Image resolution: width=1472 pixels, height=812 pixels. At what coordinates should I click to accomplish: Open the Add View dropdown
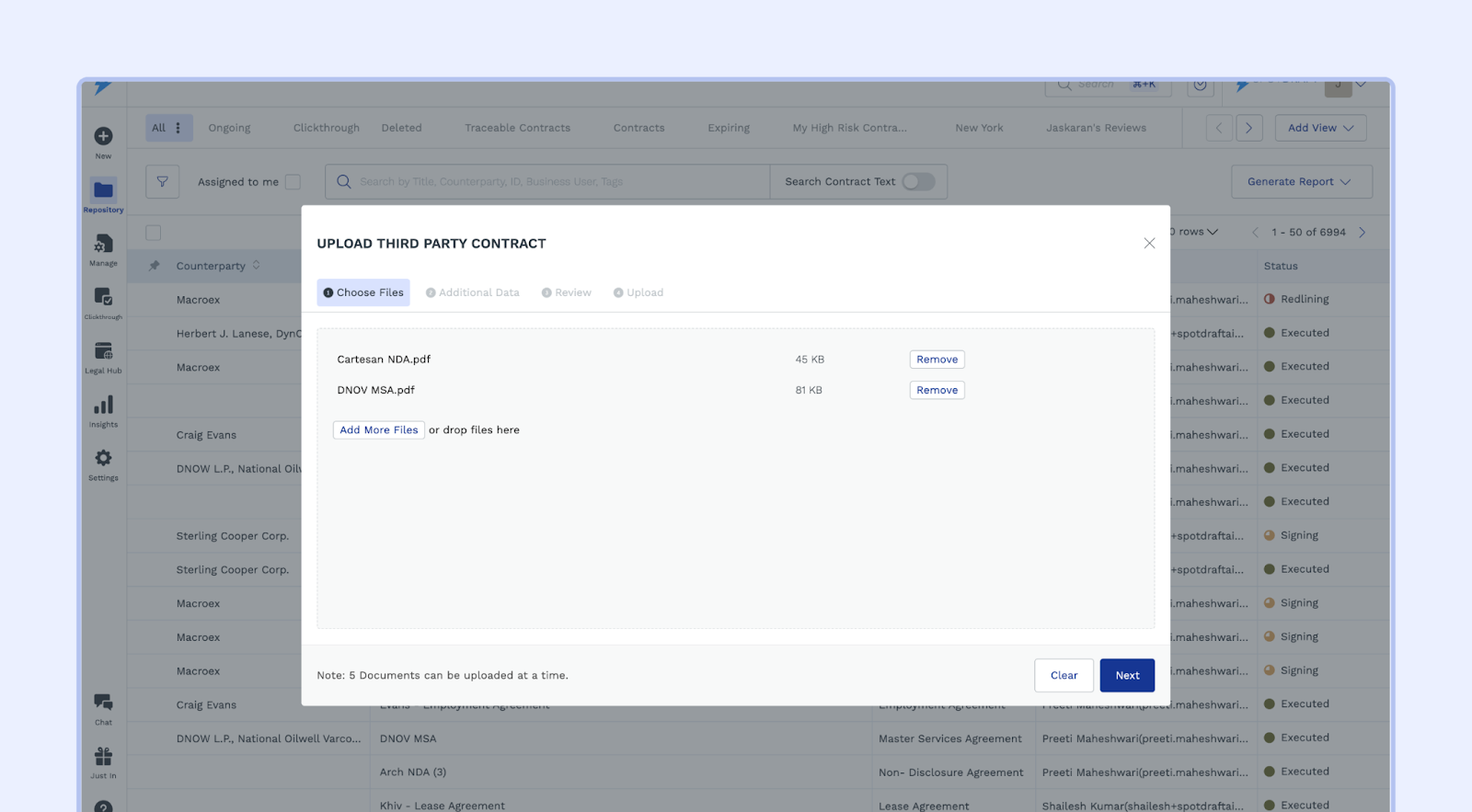(x=1319, y=128)
